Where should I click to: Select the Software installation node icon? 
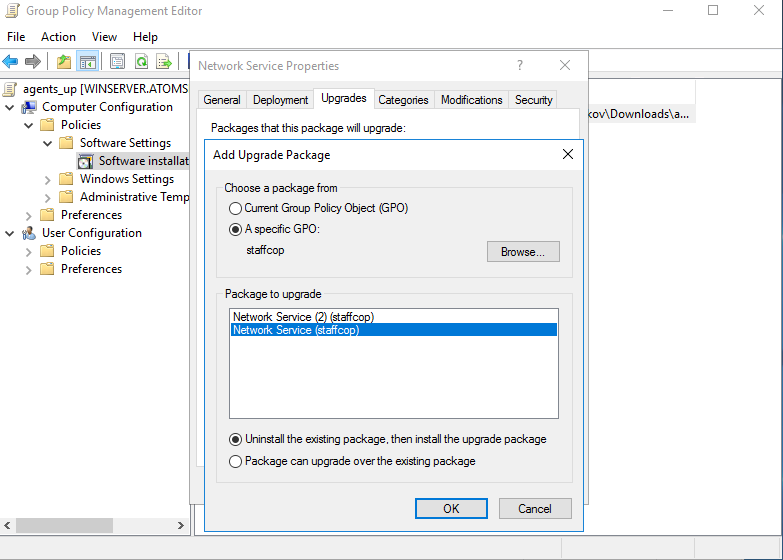[86, 161]
